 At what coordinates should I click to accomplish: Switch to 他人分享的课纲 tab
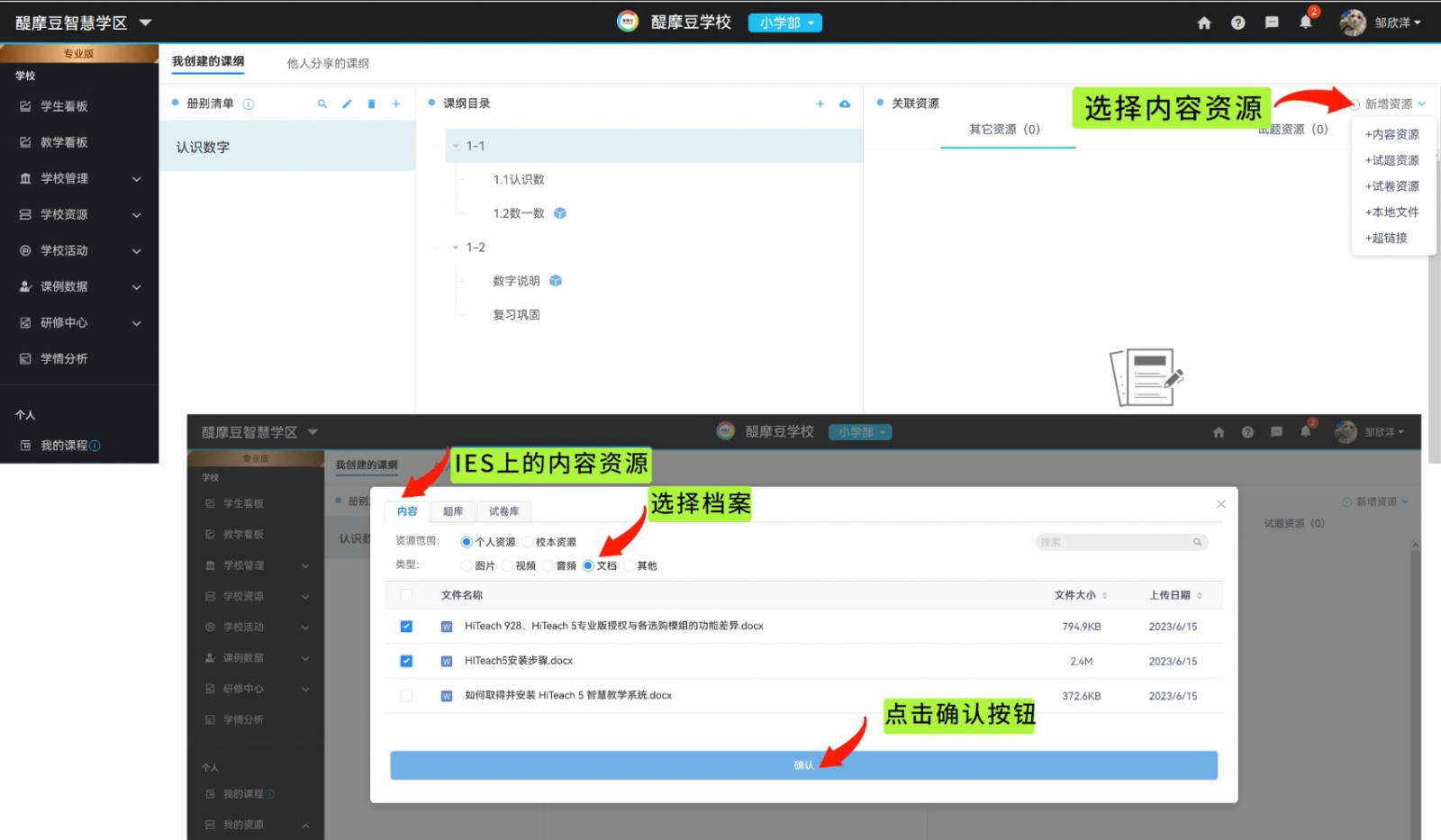pyautogui.click(x=328, y=63)
